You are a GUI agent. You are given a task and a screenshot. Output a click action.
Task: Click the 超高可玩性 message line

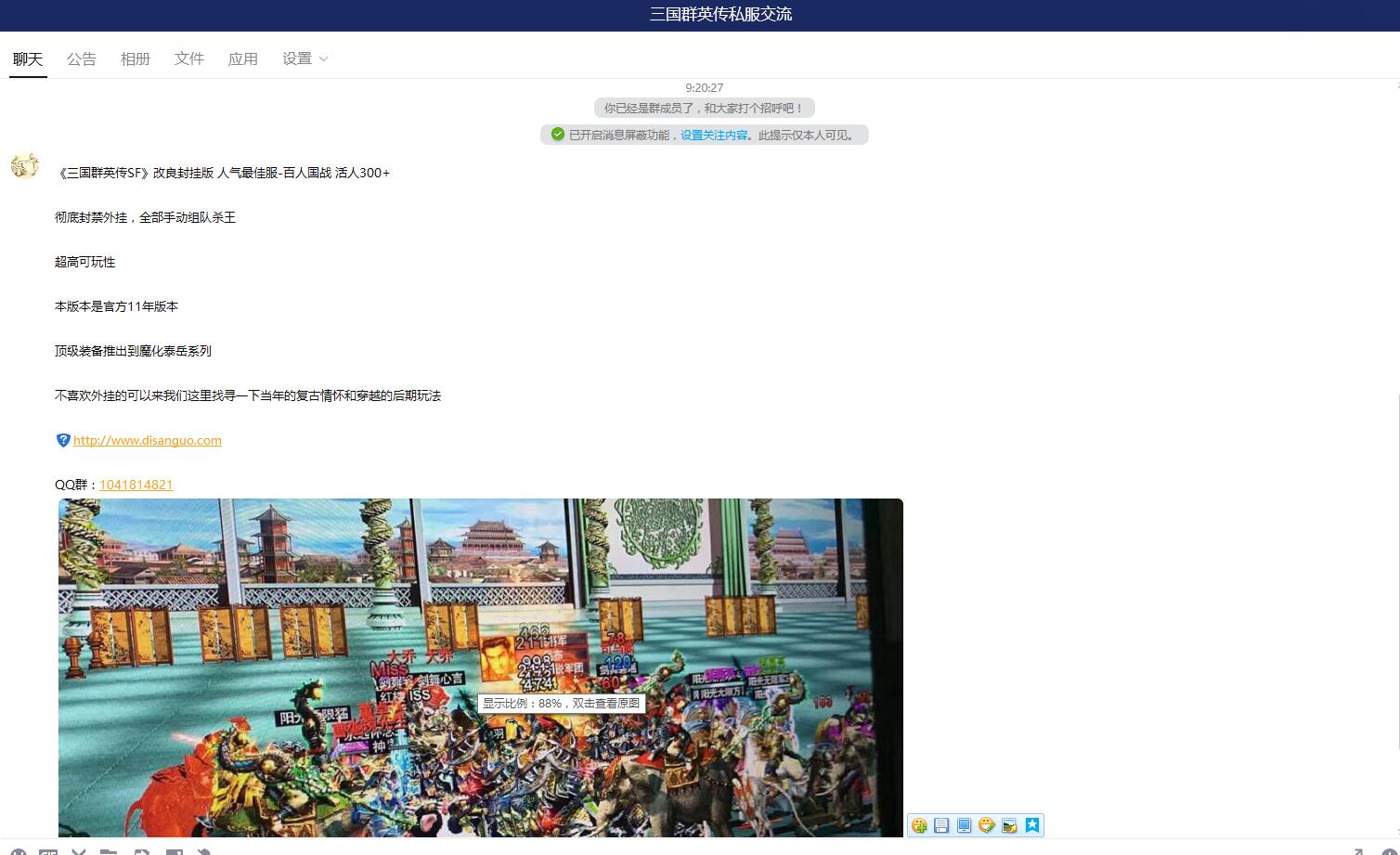[84, 262]
